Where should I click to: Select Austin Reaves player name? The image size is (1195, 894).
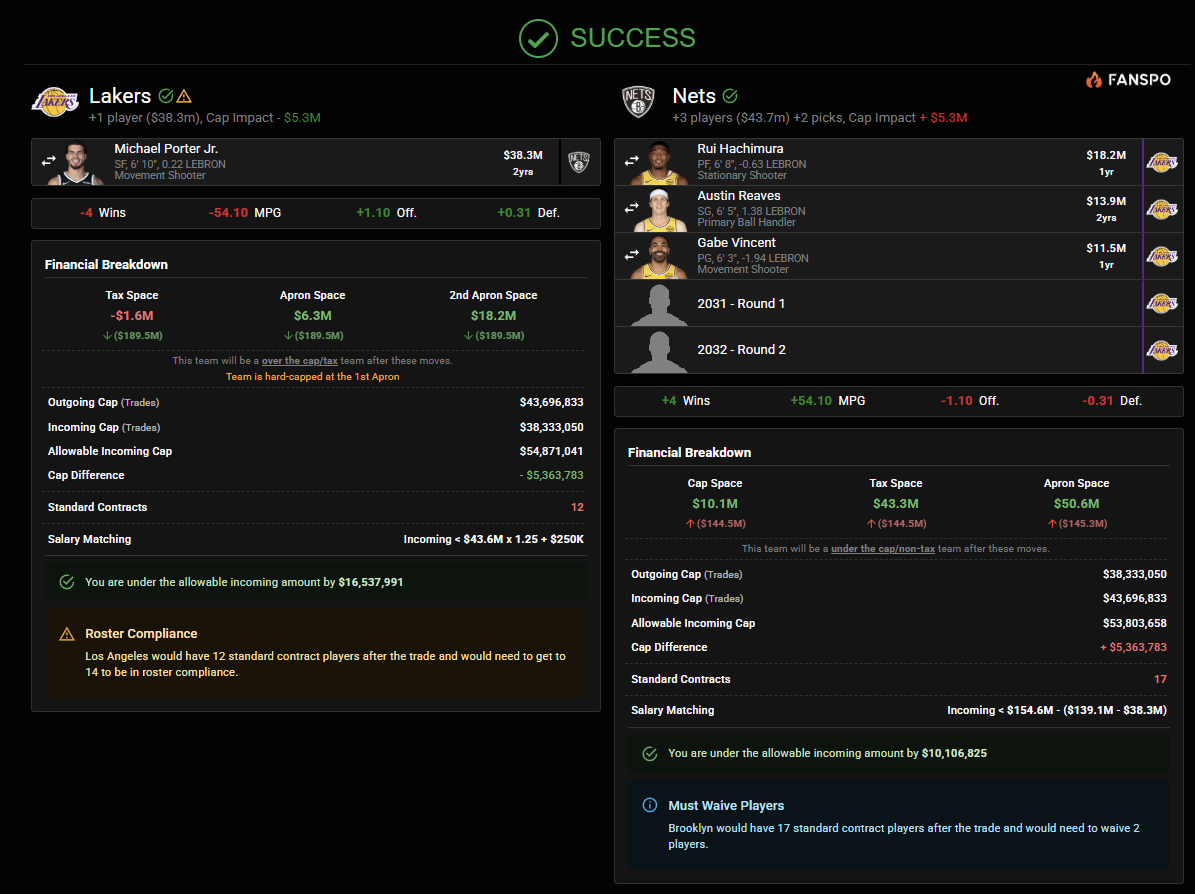pyautogui.click(x=738, y=196)
